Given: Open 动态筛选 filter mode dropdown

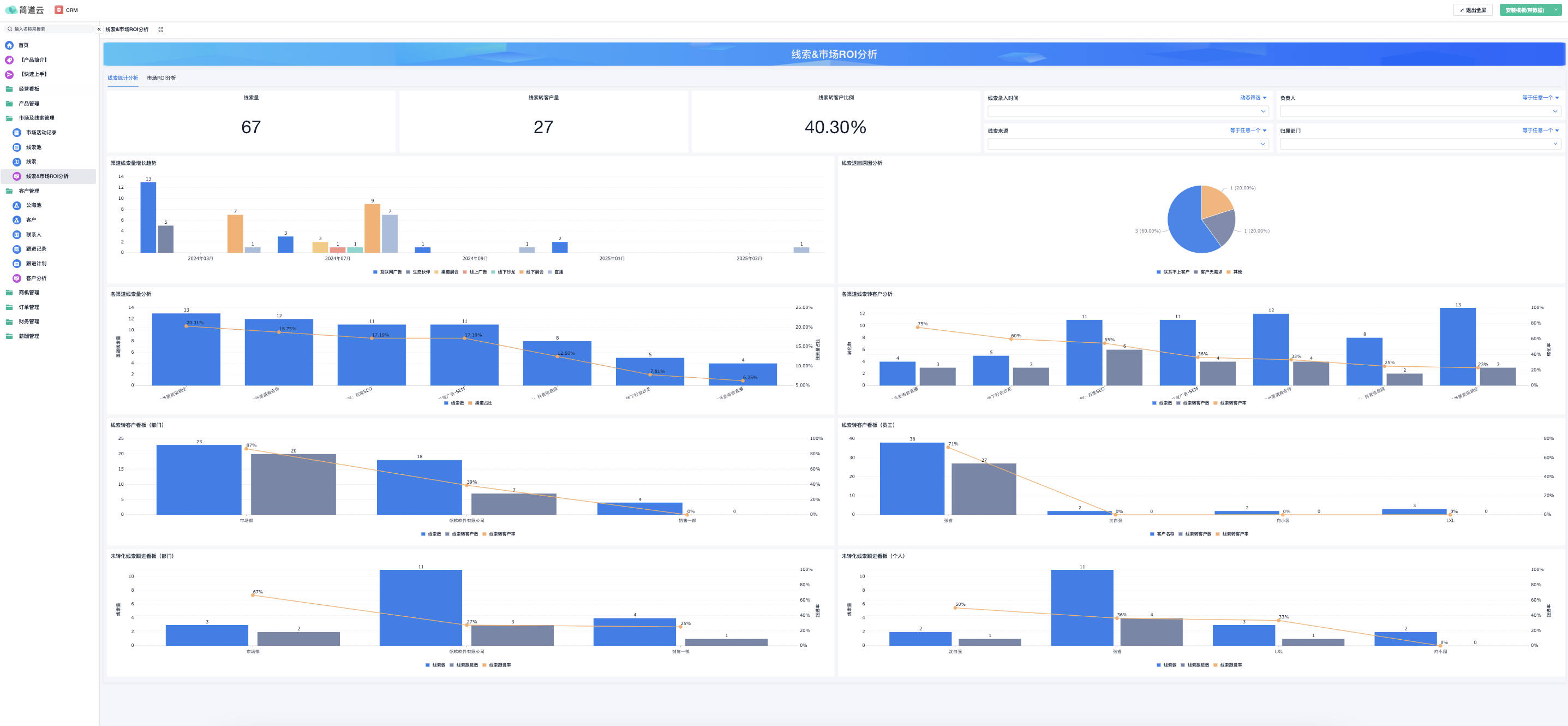Looking at the screenshot, I should (x=1253, y=98).
